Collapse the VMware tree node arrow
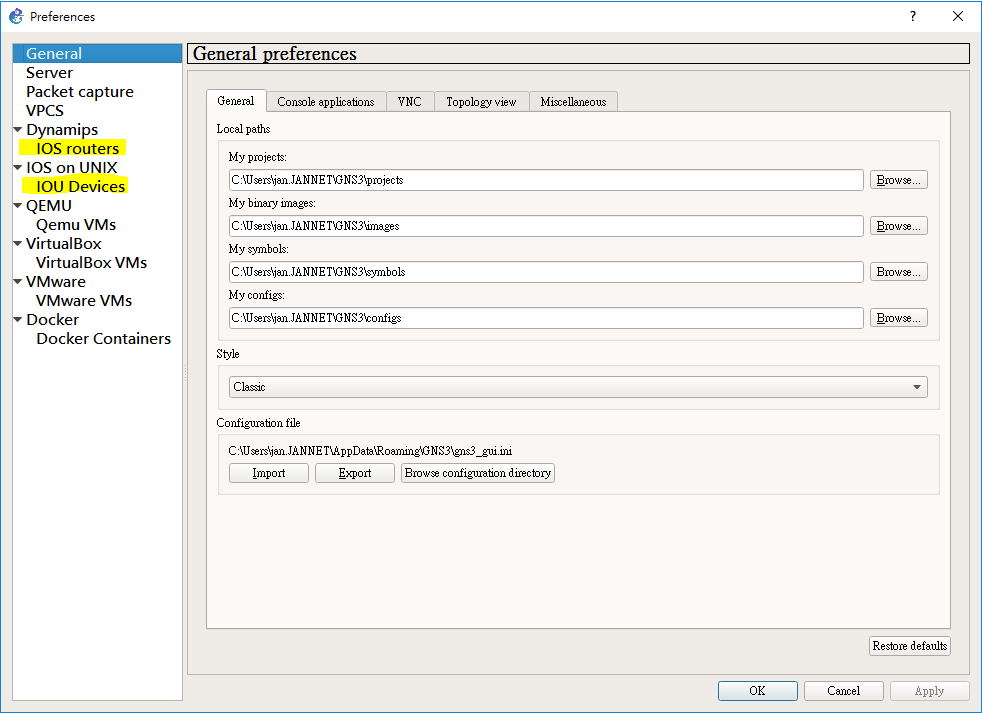 click(x=18, y=281)
